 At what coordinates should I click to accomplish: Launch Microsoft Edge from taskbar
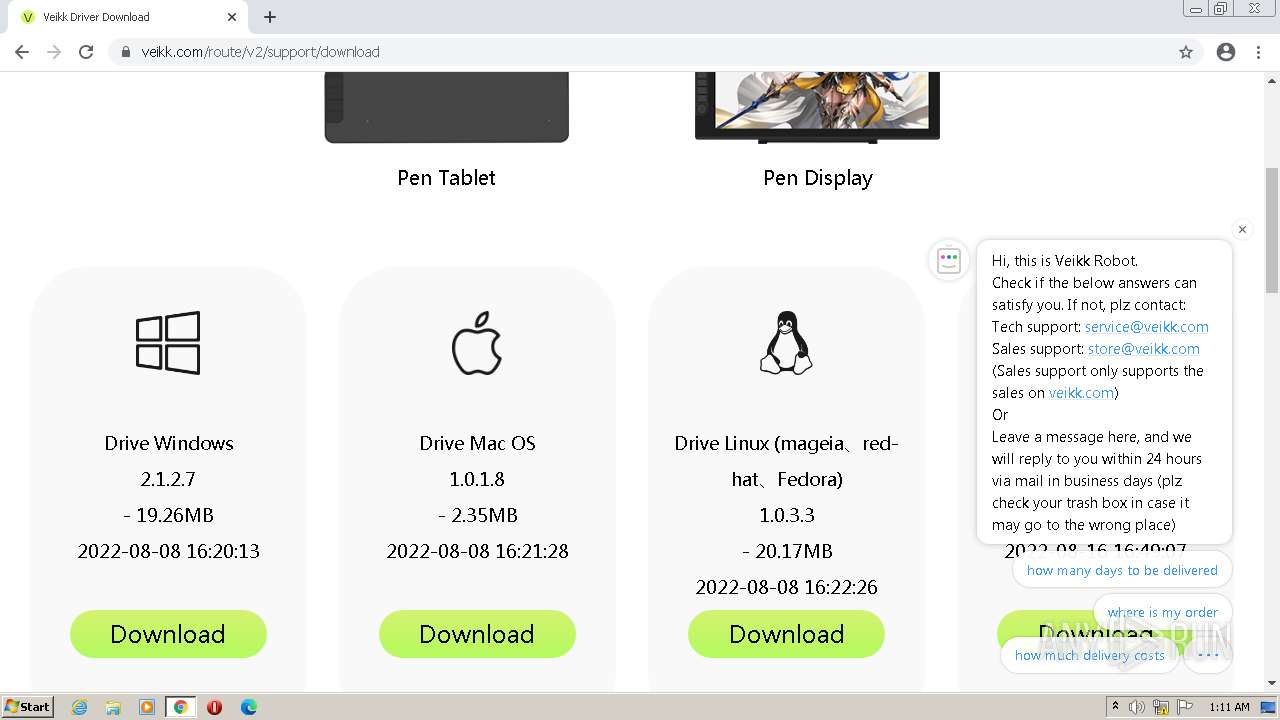click(x=249, y=707)
